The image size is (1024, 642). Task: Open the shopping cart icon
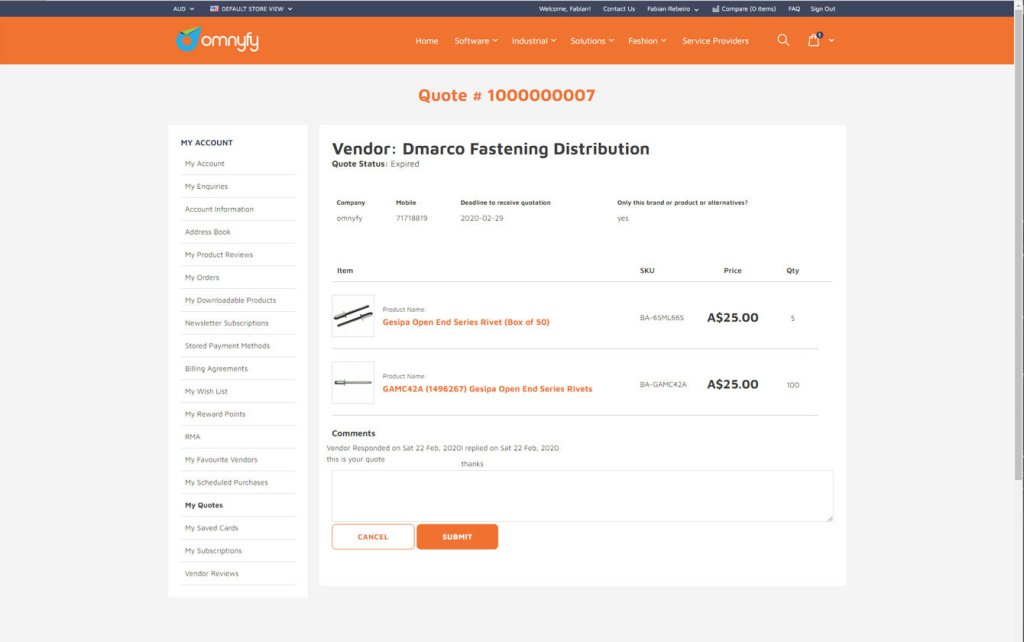814,40
